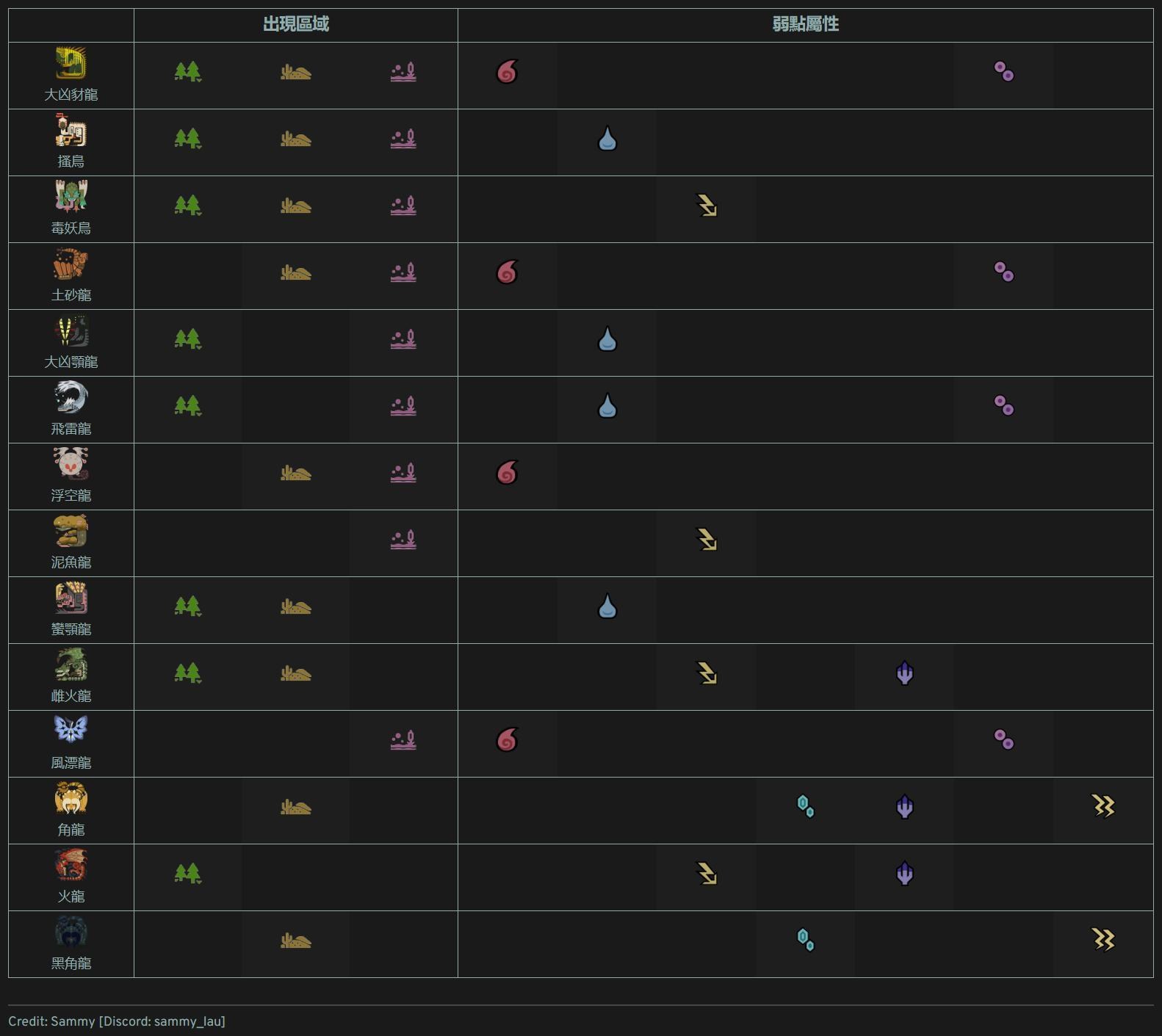Click the dragon weakness icon for 雌火龍

point(904,673)
